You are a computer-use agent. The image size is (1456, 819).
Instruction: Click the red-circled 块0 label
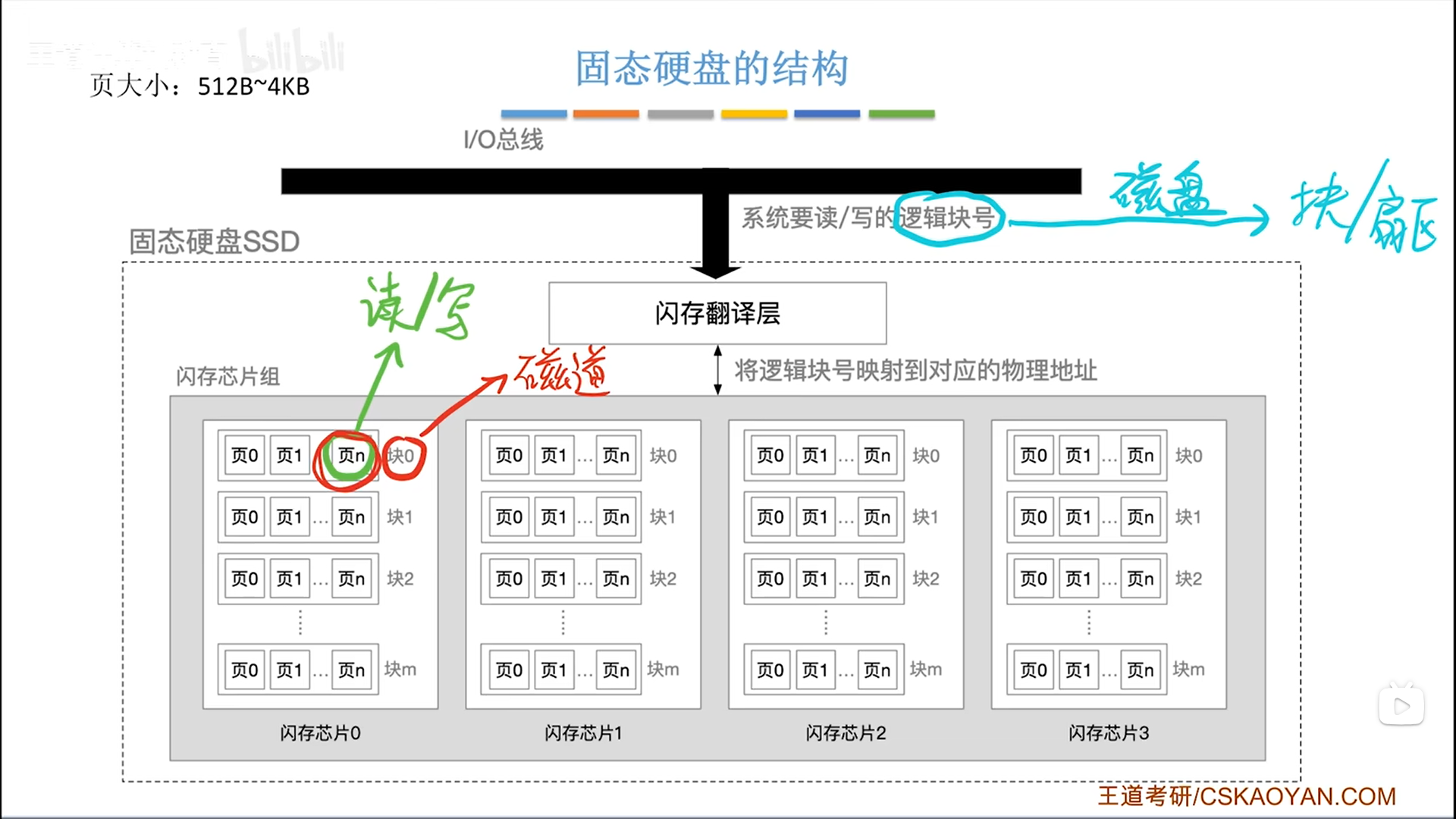(402, 456)
